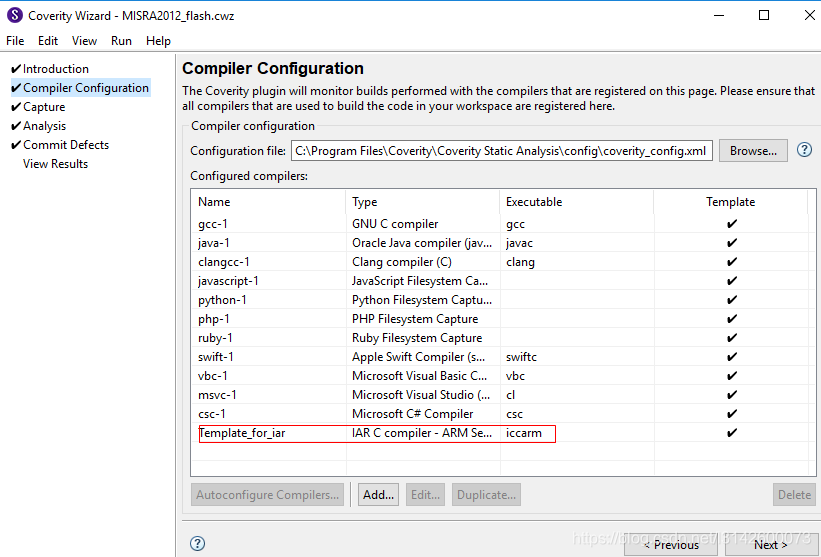Viewport: 821px width, 557px height.
Task: Go to Commit Defects step in sidebar
Action: pyautogui.click(x=66, y=144)
